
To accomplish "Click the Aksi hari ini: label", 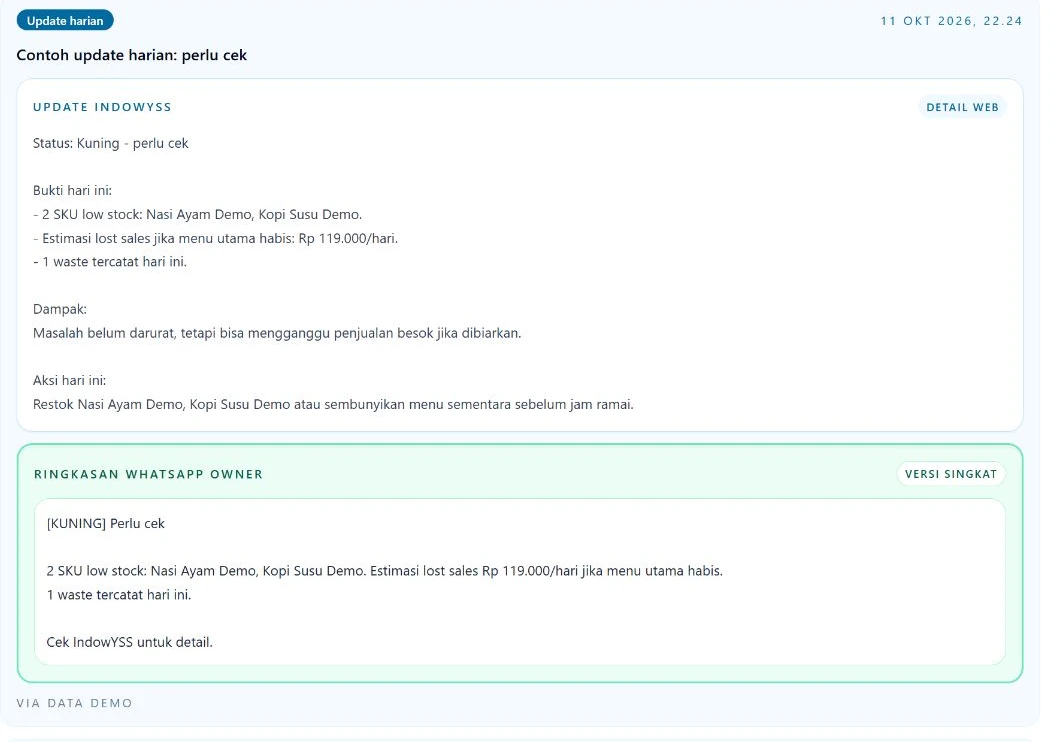I will (x=70, y=380).
